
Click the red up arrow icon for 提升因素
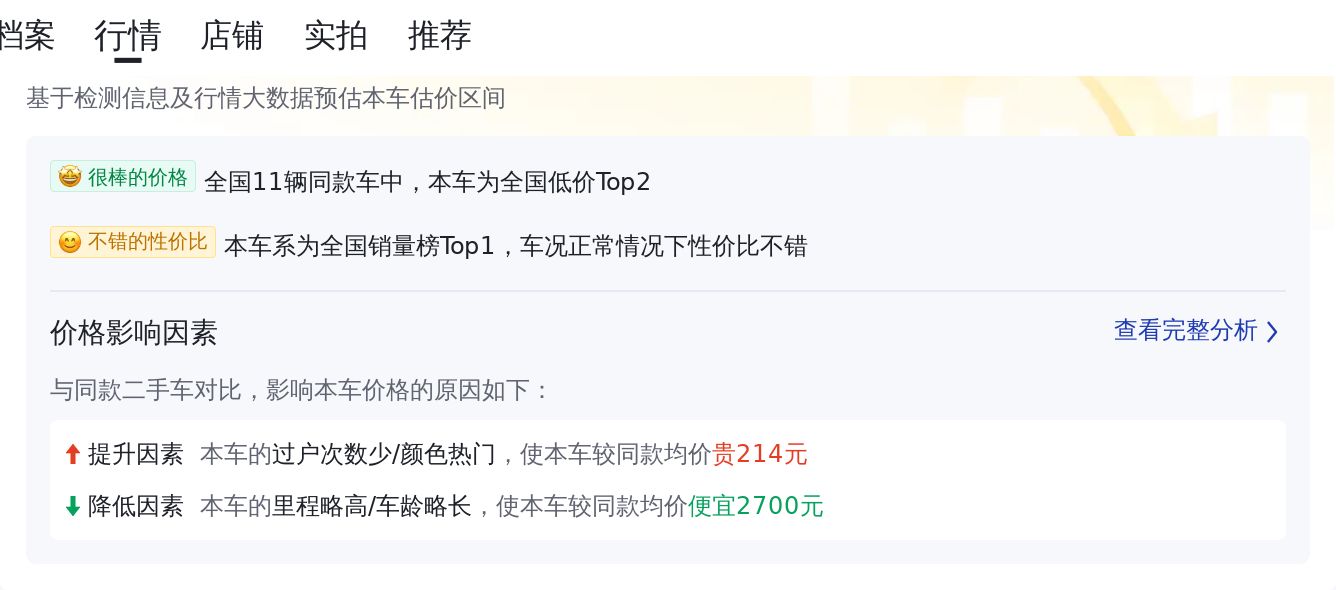coord(72,454)
